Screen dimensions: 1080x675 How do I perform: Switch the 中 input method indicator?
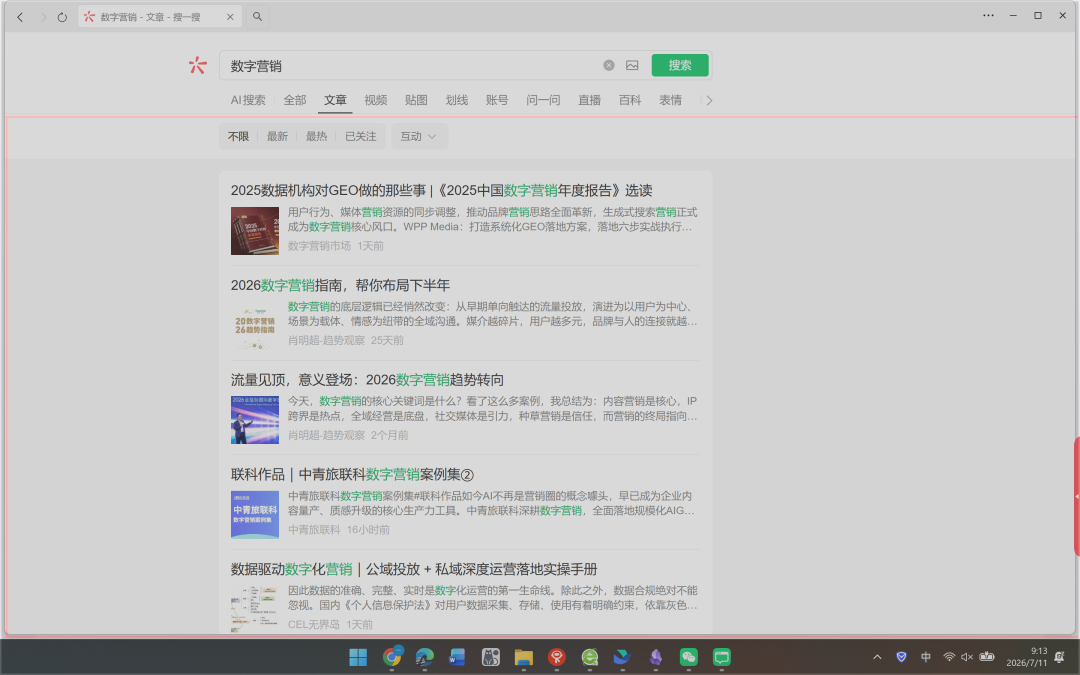pos(926,657)
